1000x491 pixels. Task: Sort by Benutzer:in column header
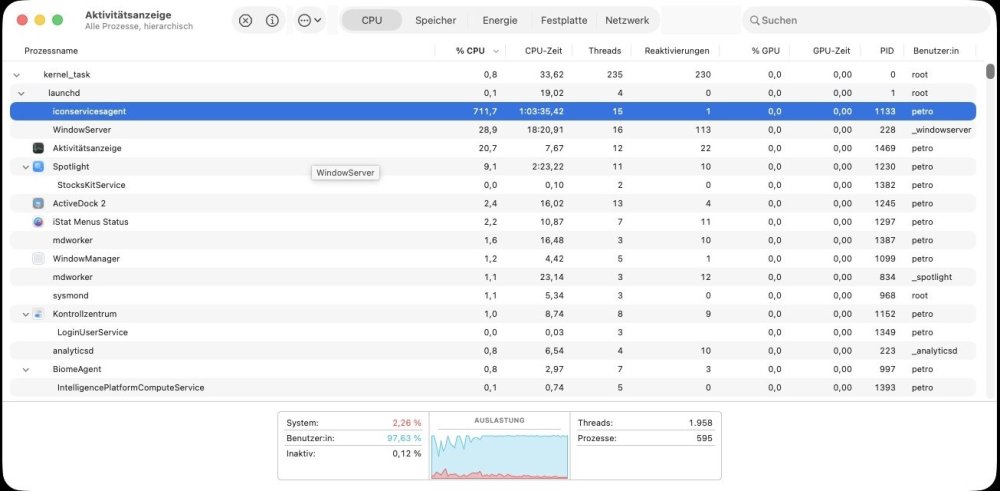point(936,51)
